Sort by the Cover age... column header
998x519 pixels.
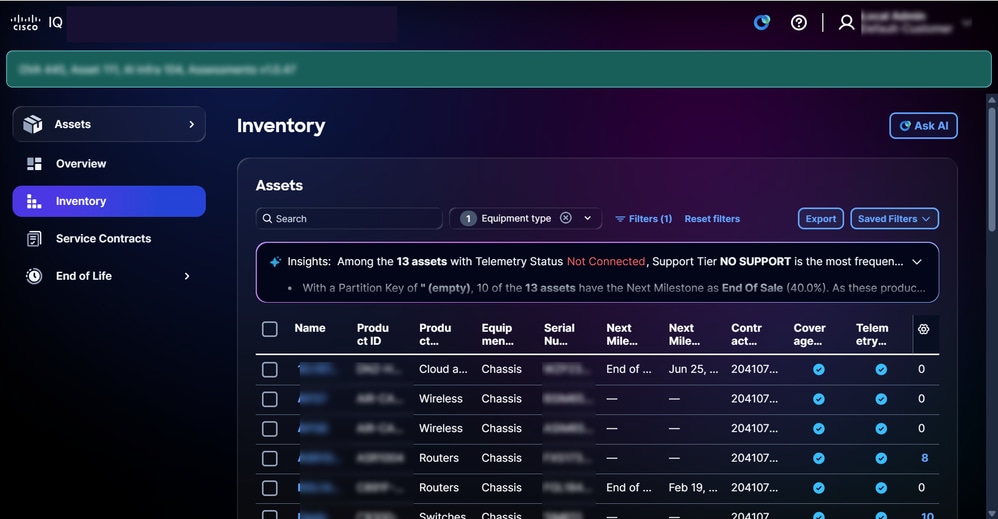[809, 334]
